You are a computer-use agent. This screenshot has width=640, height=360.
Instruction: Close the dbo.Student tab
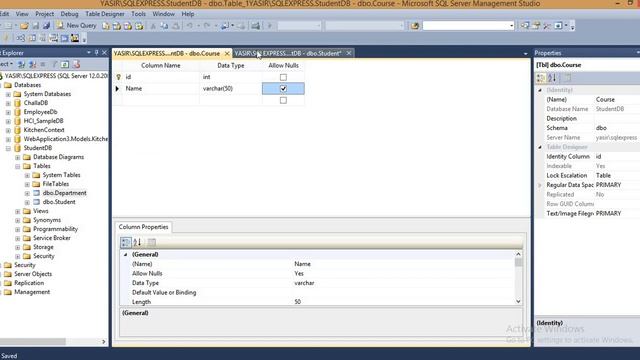pos(349,53)
